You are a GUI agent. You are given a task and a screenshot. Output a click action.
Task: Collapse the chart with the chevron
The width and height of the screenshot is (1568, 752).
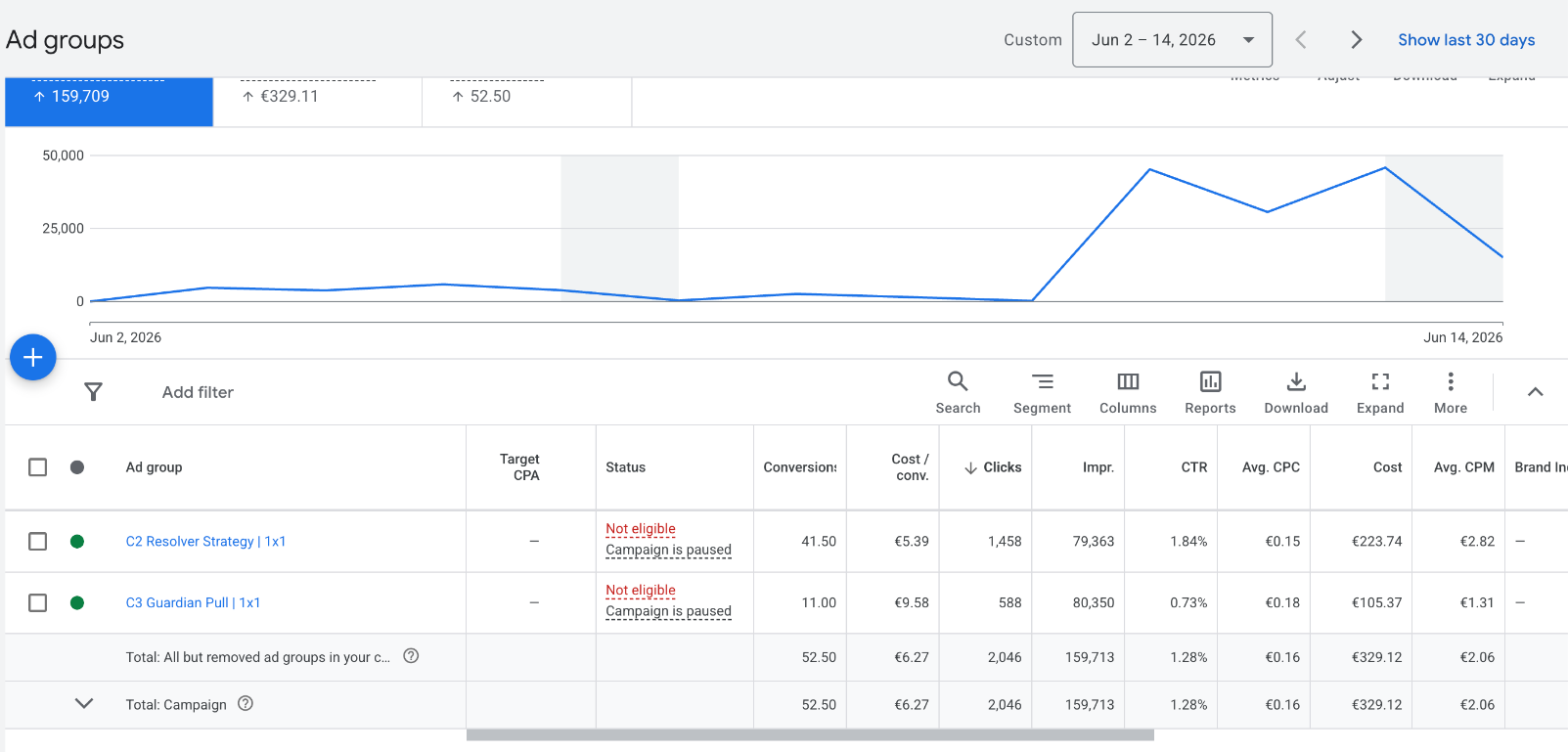[1536, 392]
